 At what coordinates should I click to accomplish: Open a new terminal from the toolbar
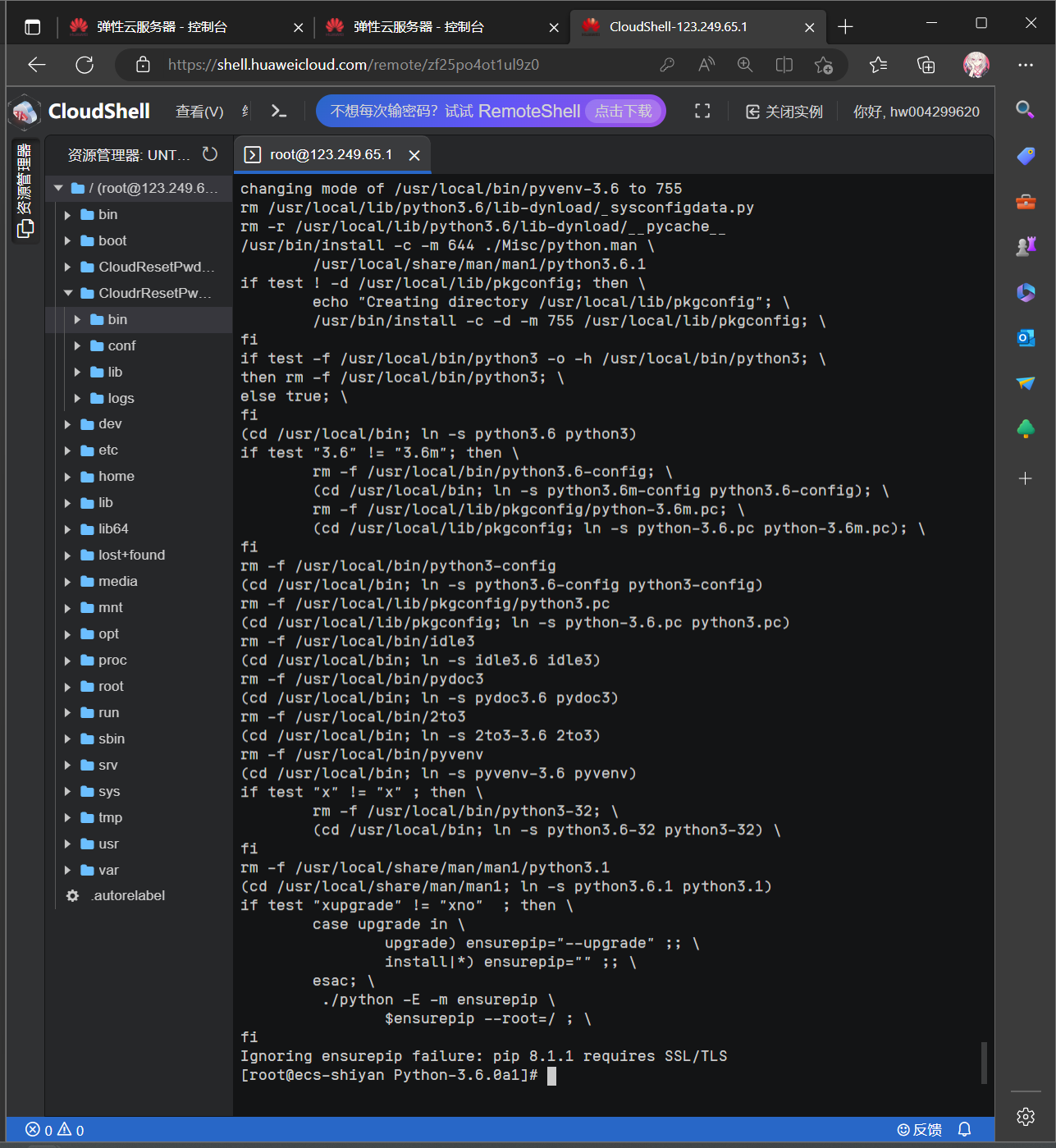279,112
